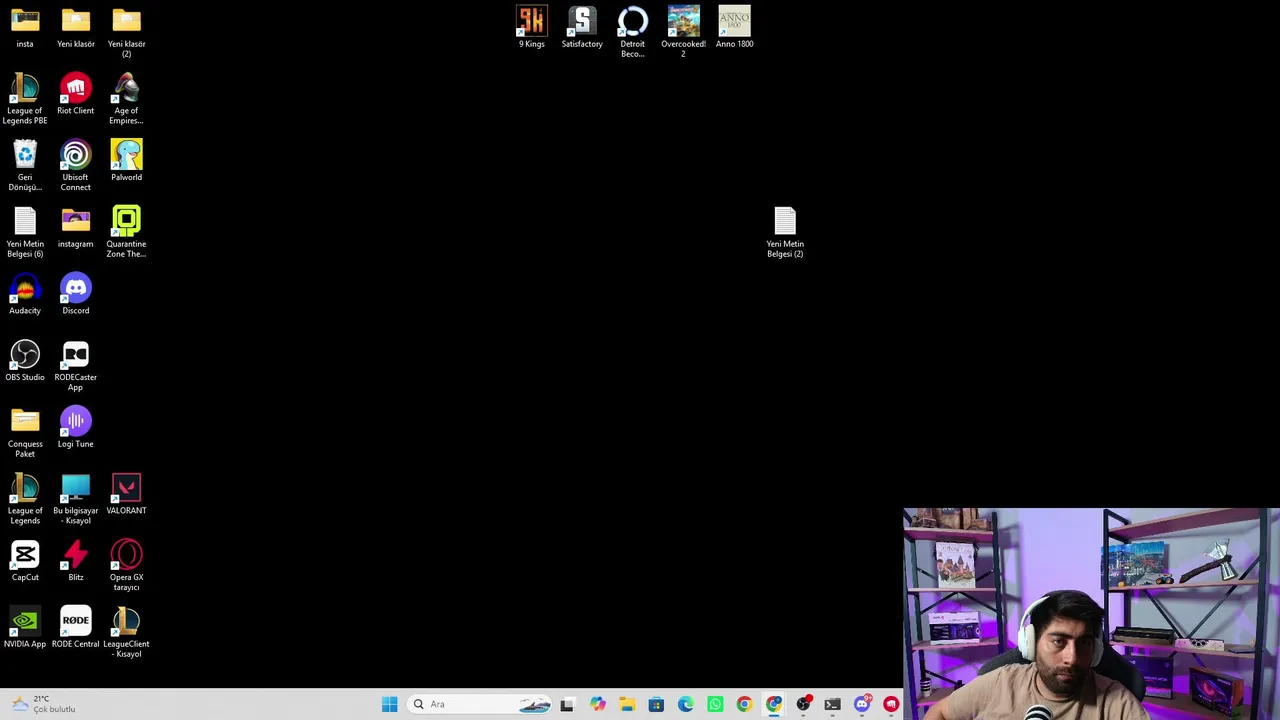
Task: Select the Riot Client desktop shortcut
Action: point(76,94)
